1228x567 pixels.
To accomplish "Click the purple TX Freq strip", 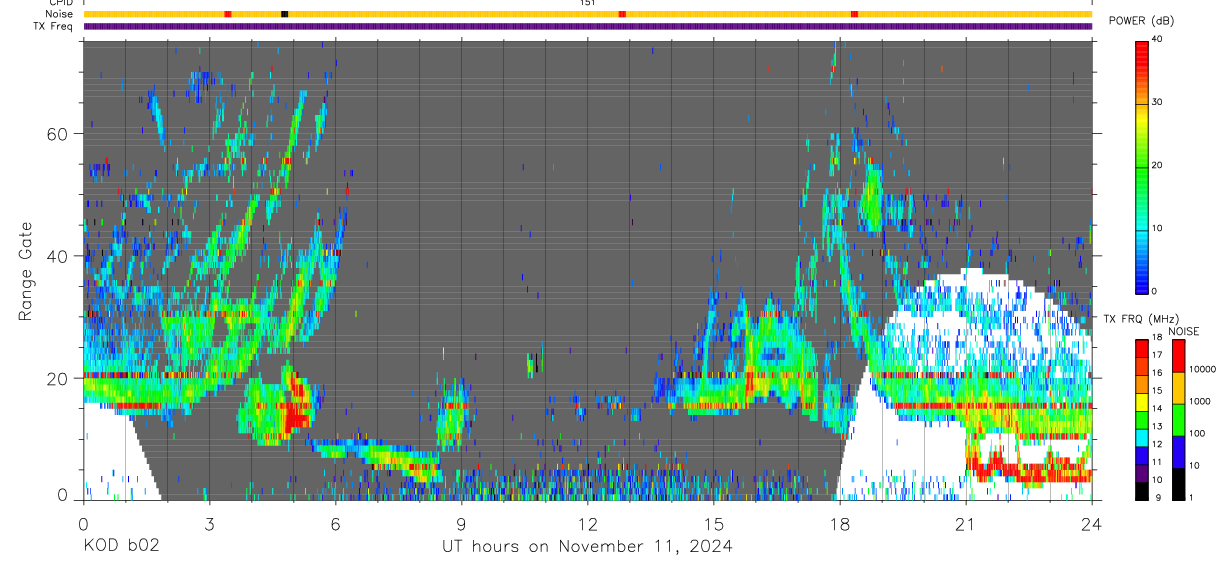I will point(588,26).
